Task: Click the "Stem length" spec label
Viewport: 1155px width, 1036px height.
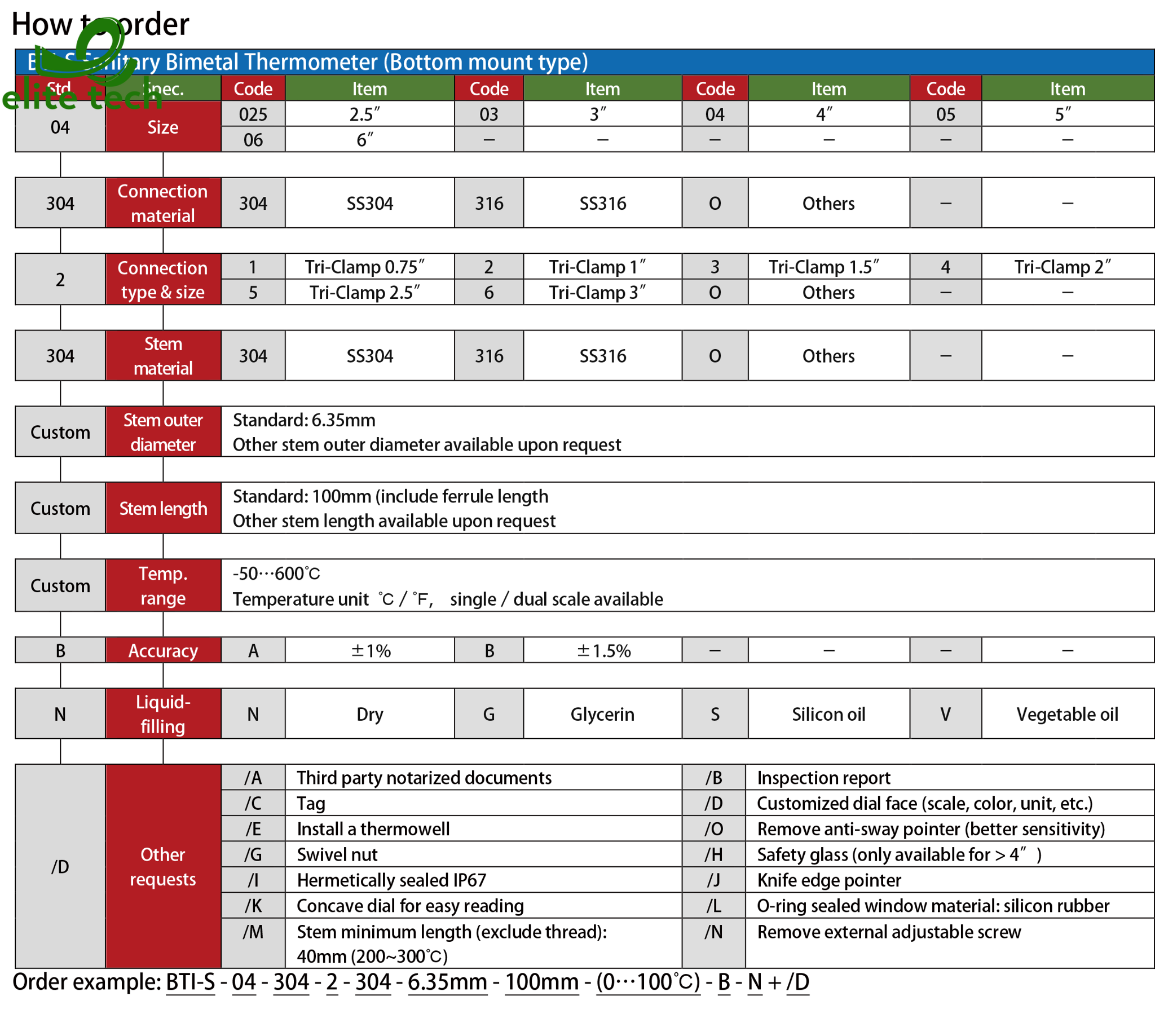Action: coord(163,508)
